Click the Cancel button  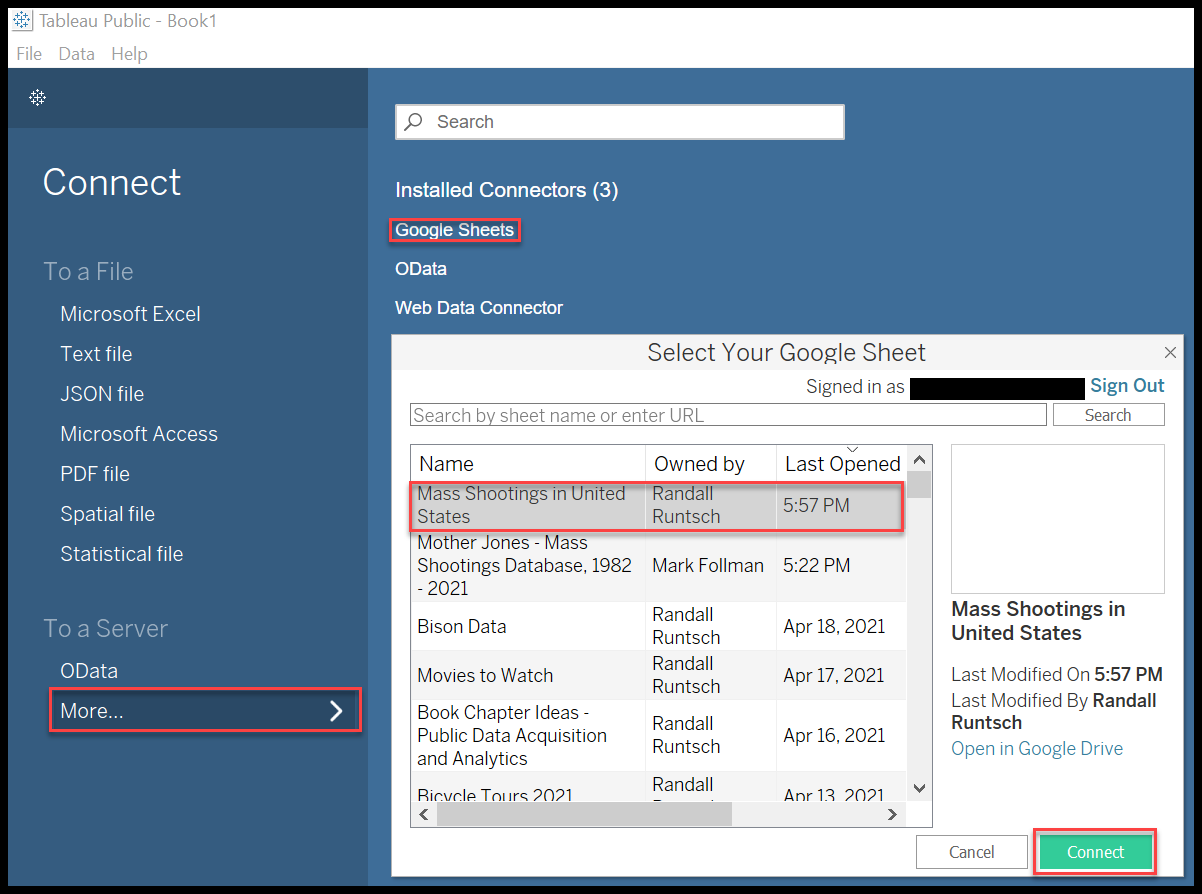click(972, 853)
